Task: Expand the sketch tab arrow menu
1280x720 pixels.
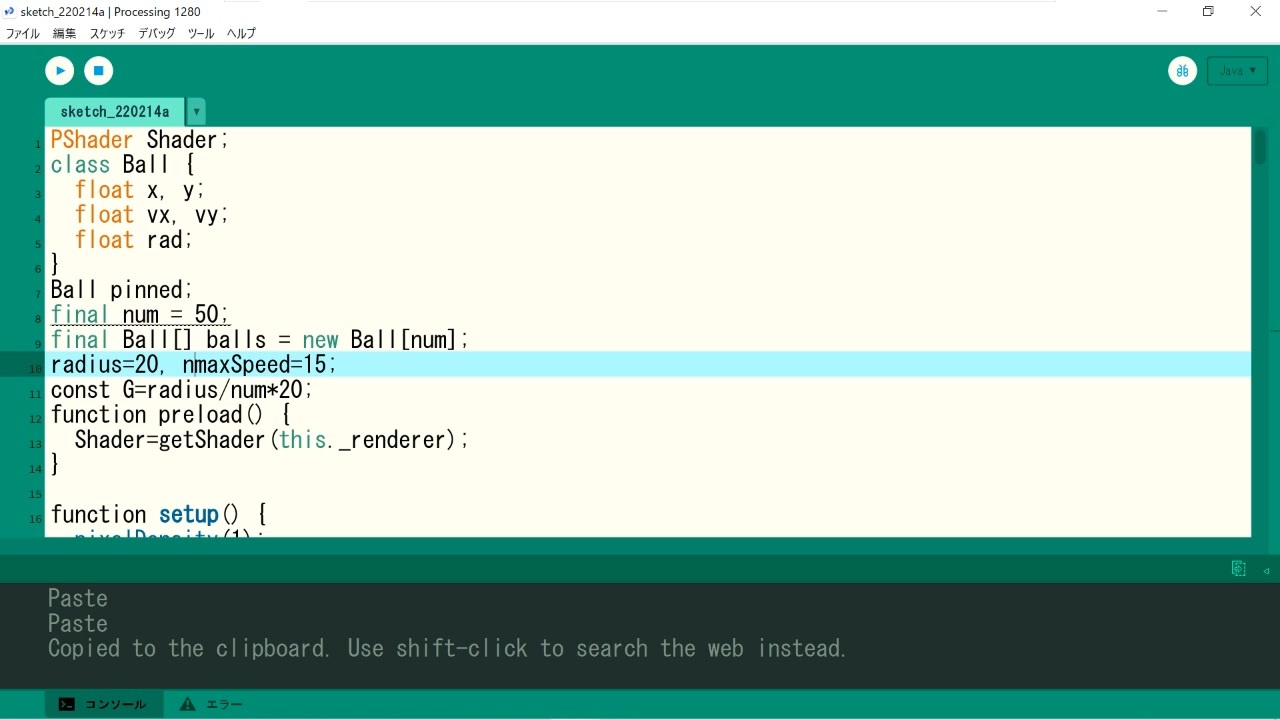Action: click(197, 112)
